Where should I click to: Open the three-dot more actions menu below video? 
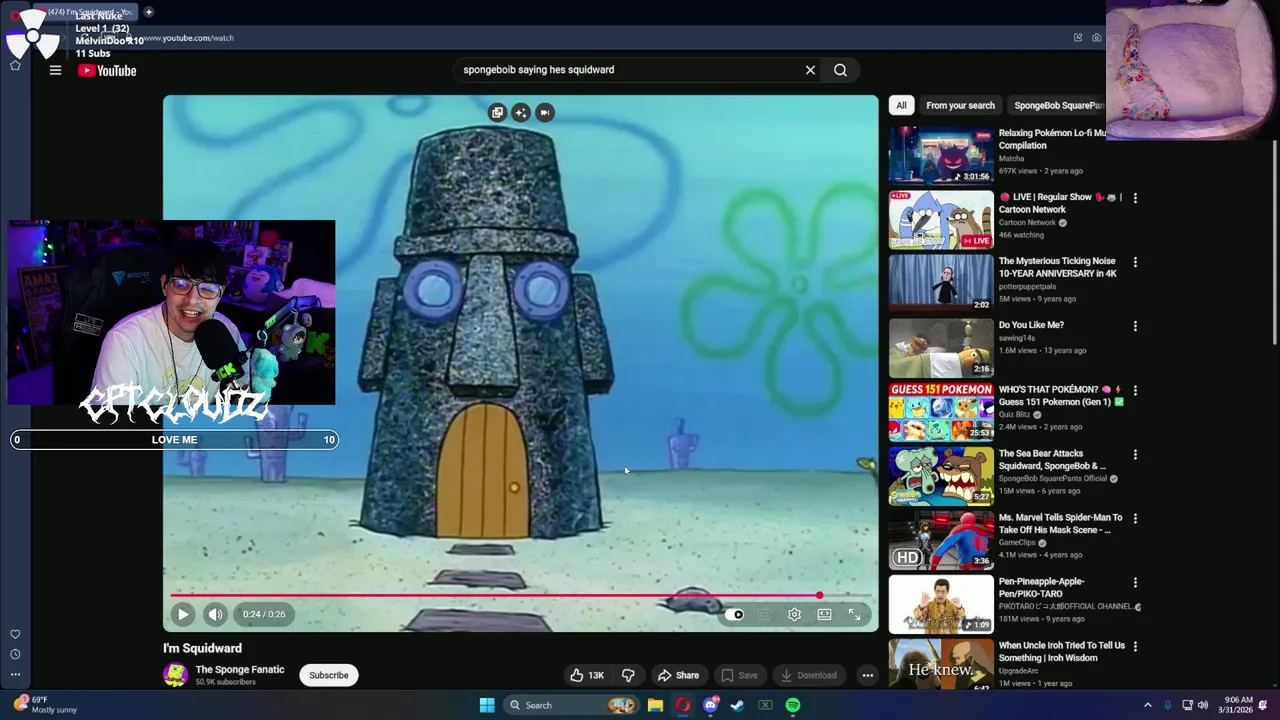[x=868, y=675]
